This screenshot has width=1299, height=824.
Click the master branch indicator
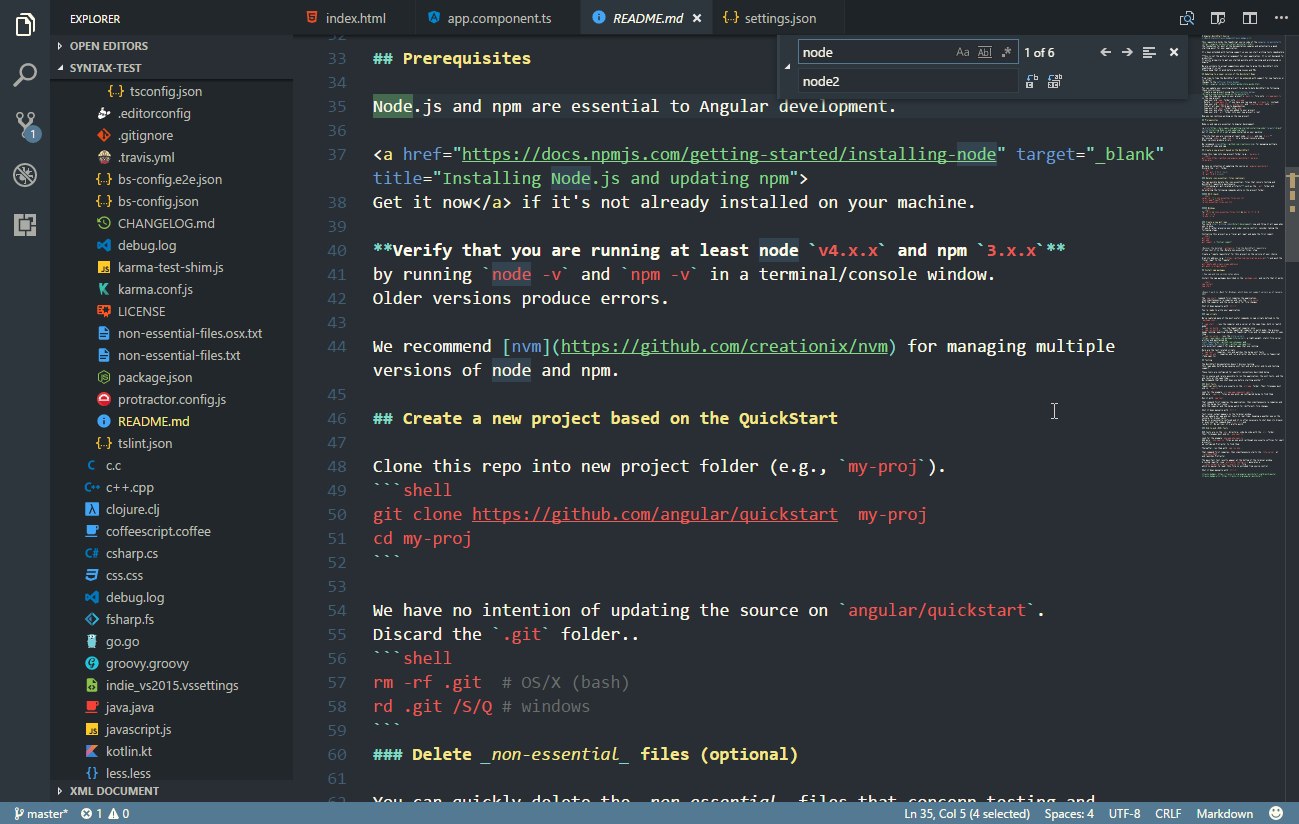(40, 814)
